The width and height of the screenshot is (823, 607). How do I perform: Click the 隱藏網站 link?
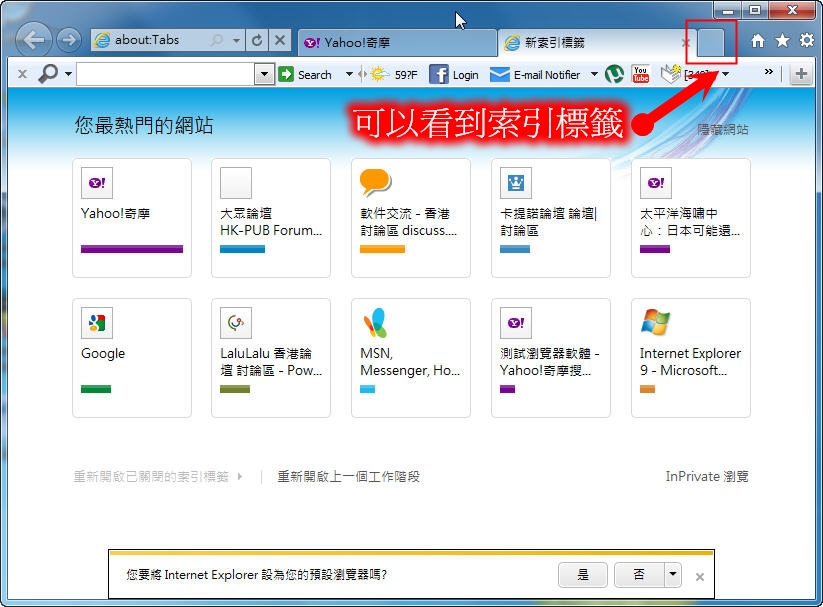[x=723, y=130]
